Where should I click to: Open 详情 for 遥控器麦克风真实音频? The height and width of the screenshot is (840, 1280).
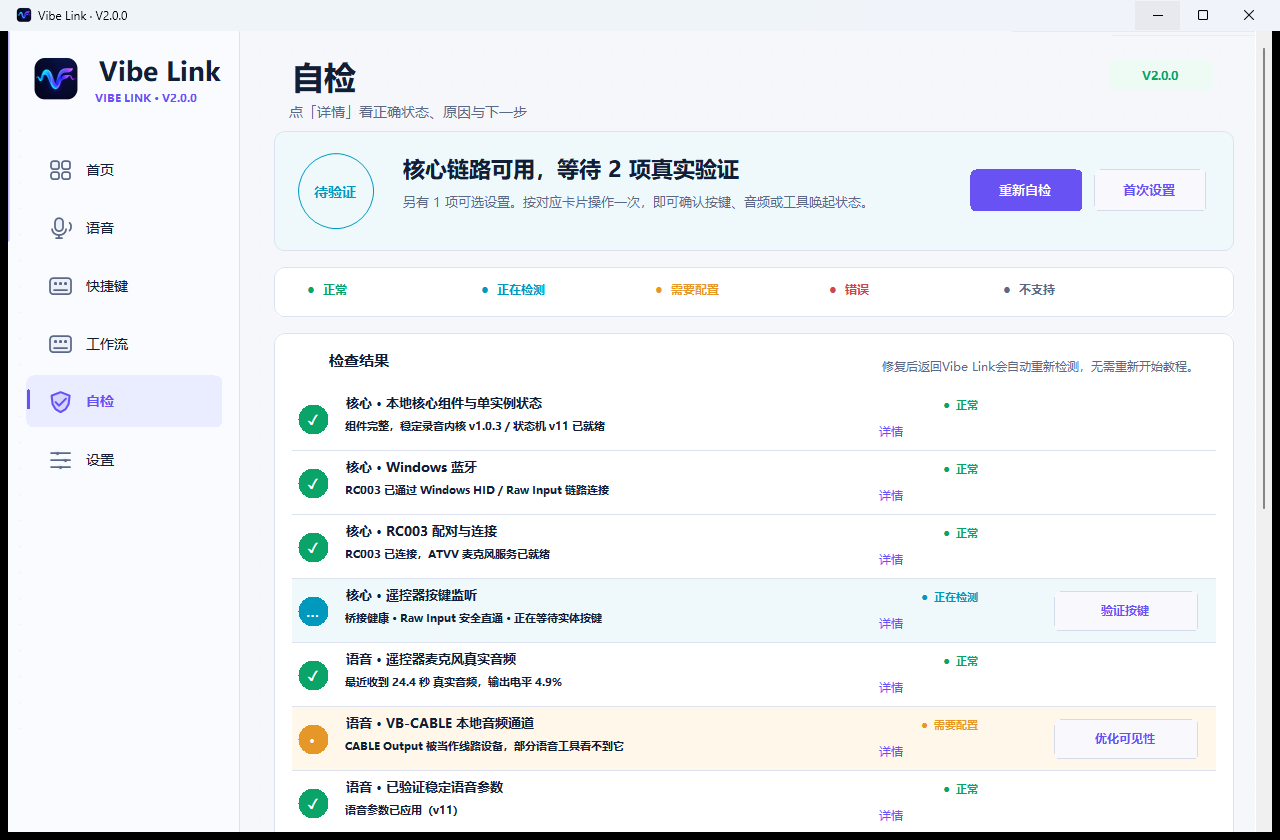click(x=891, y=688)
